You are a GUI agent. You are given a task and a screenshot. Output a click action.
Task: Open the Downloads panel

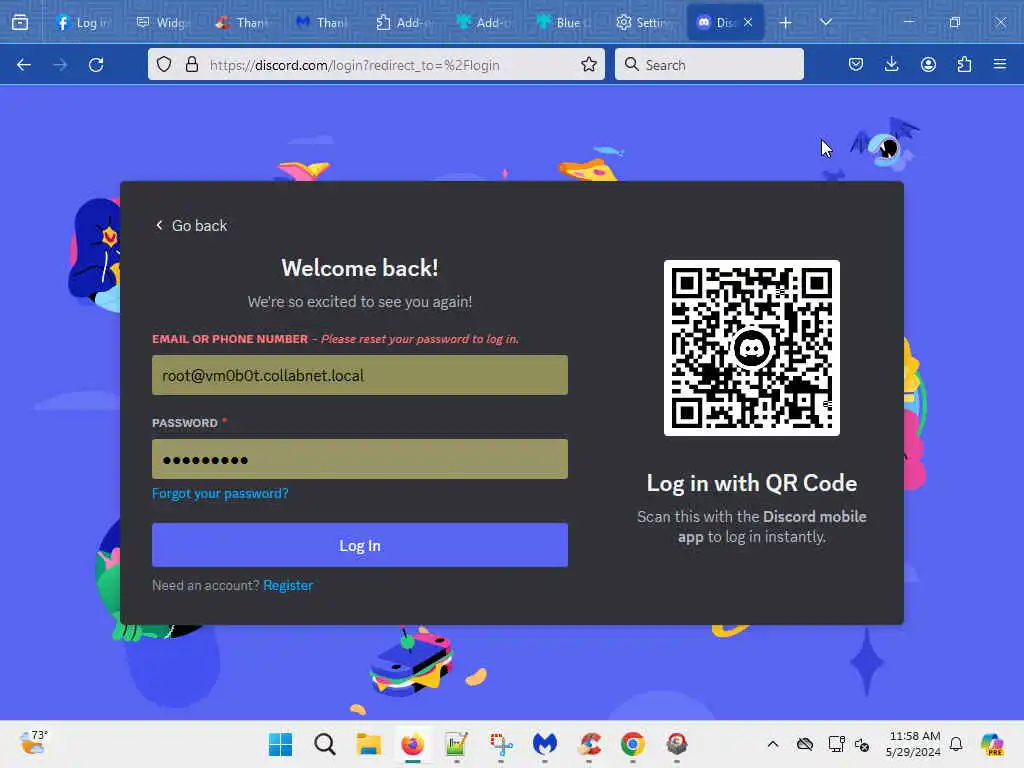click(891, 64)
